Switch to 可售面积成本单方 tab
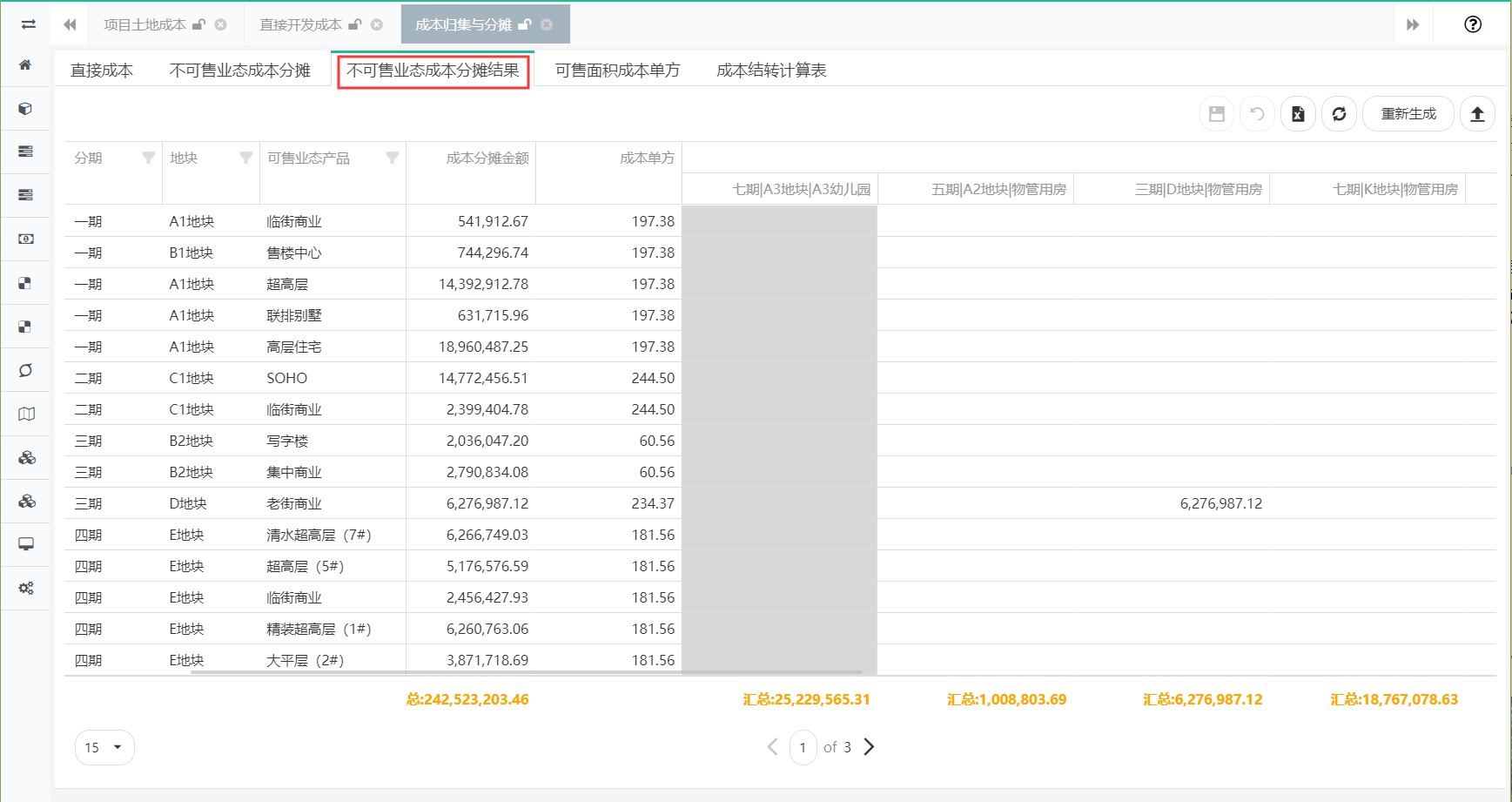Viewport: 1512px width, 802px height. click(617, 71)
